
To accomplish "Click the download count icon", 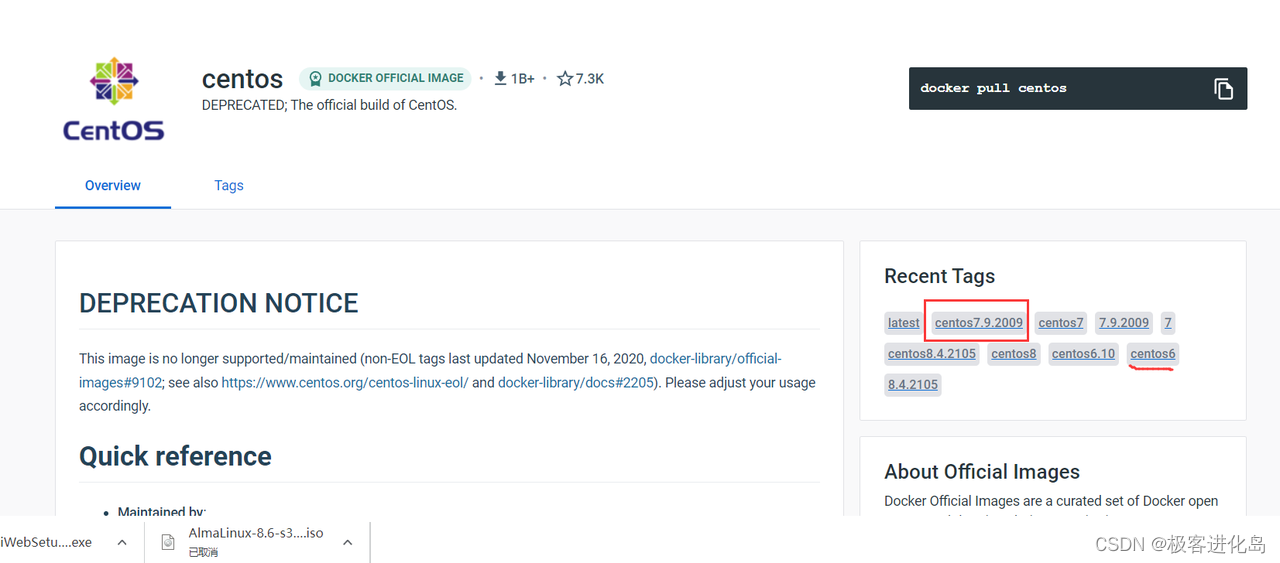I will (x=501, y=78).
